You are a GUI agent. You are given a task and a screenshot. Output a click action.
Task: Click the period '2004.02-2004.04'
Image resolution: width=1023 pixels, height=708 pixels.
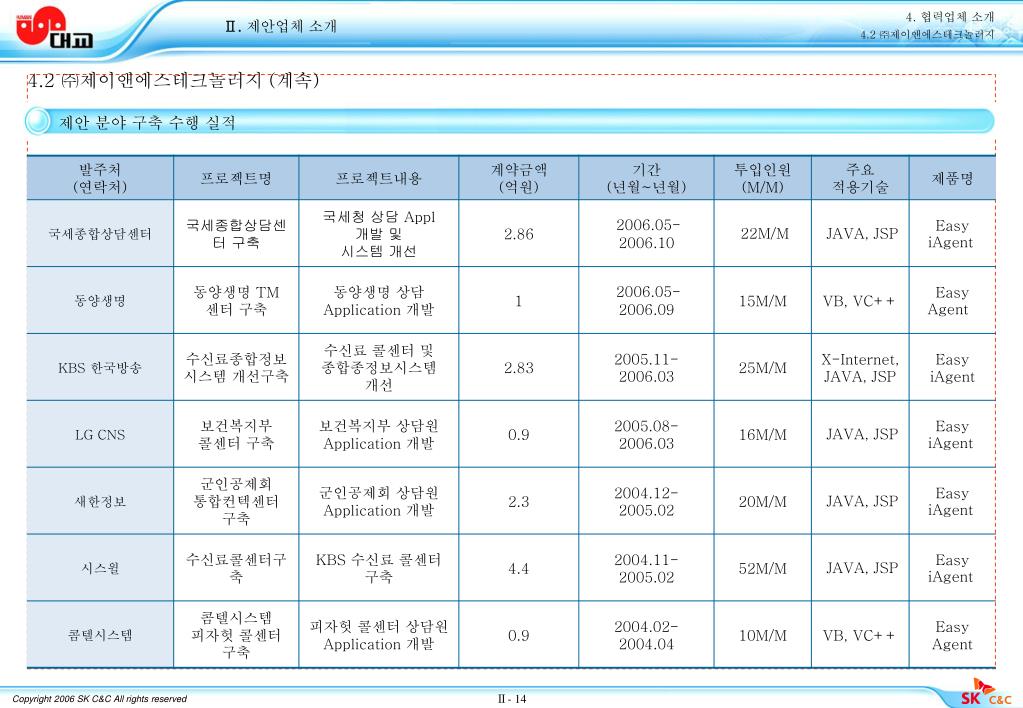click(x=646, y=635)
